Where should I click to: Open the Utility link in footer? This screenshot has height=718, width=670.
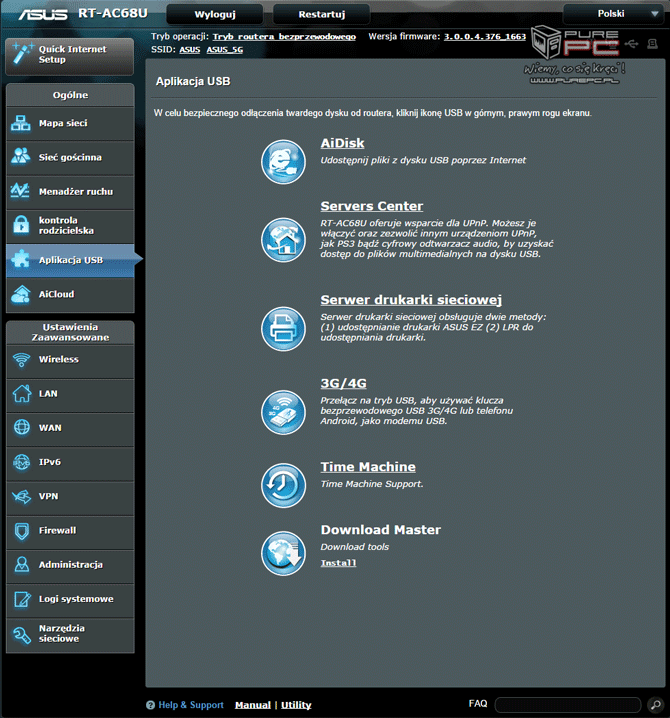[x=296, y=705]
